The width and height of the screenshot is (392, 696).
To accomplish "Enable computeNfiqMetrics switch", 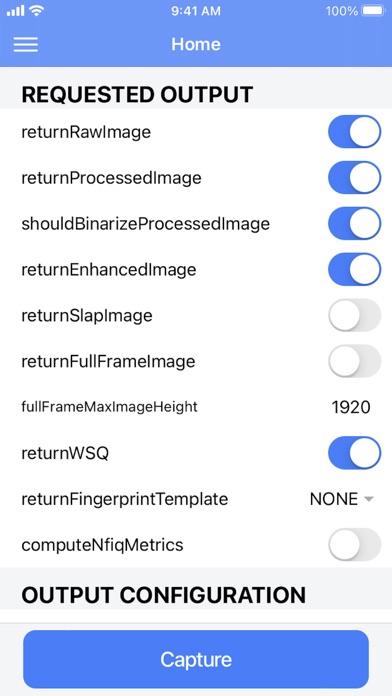I will [354, 545].
